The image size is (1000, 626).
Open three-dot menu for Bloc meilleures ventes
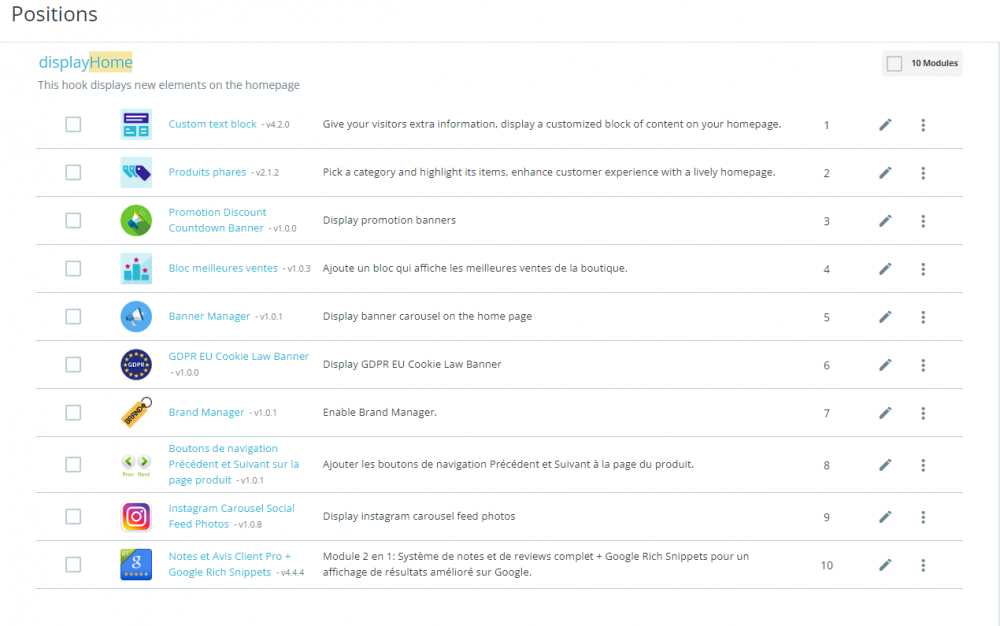tap(923, 269)
